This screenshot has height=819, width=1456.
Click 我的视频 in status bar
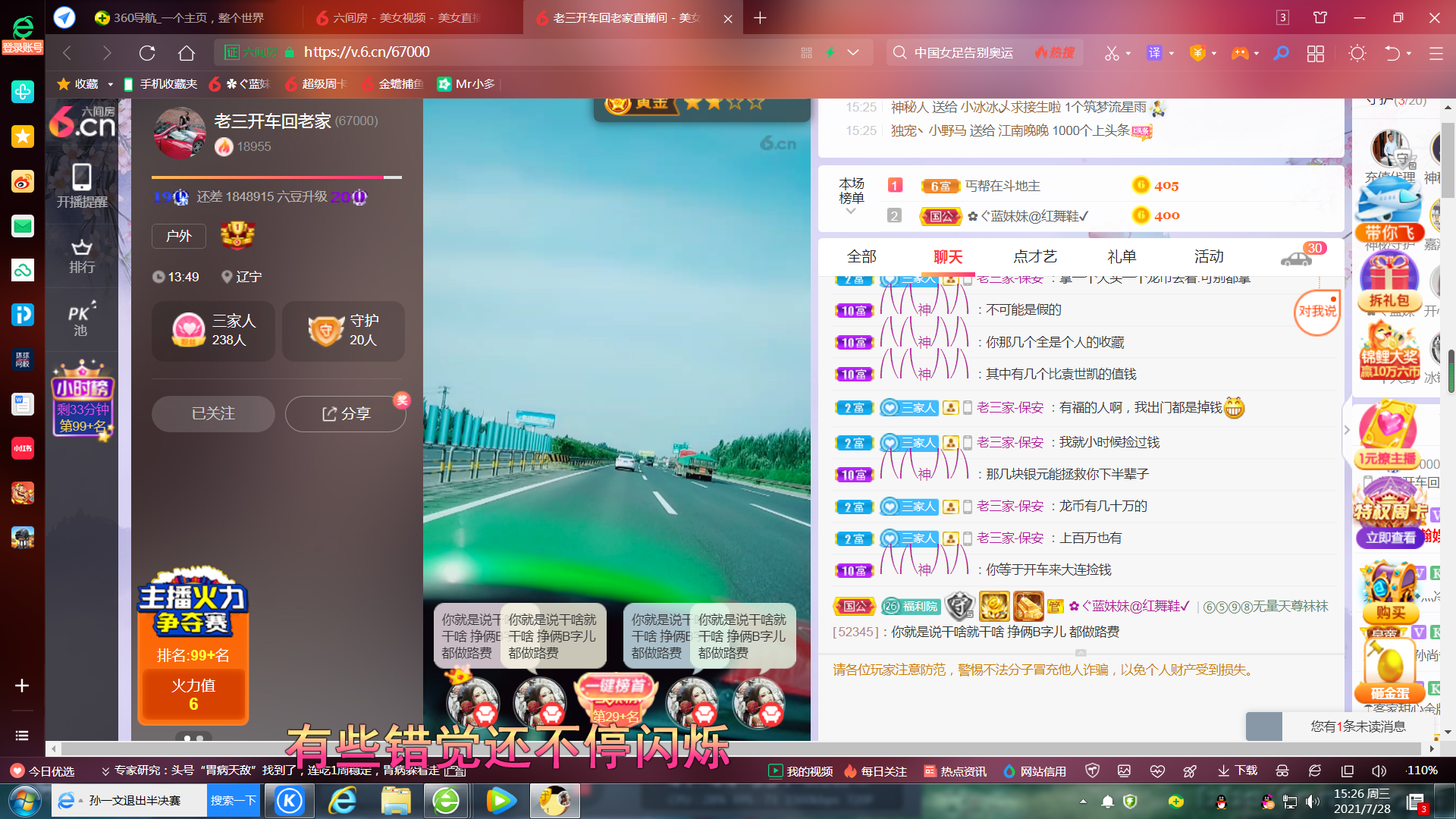801,771
